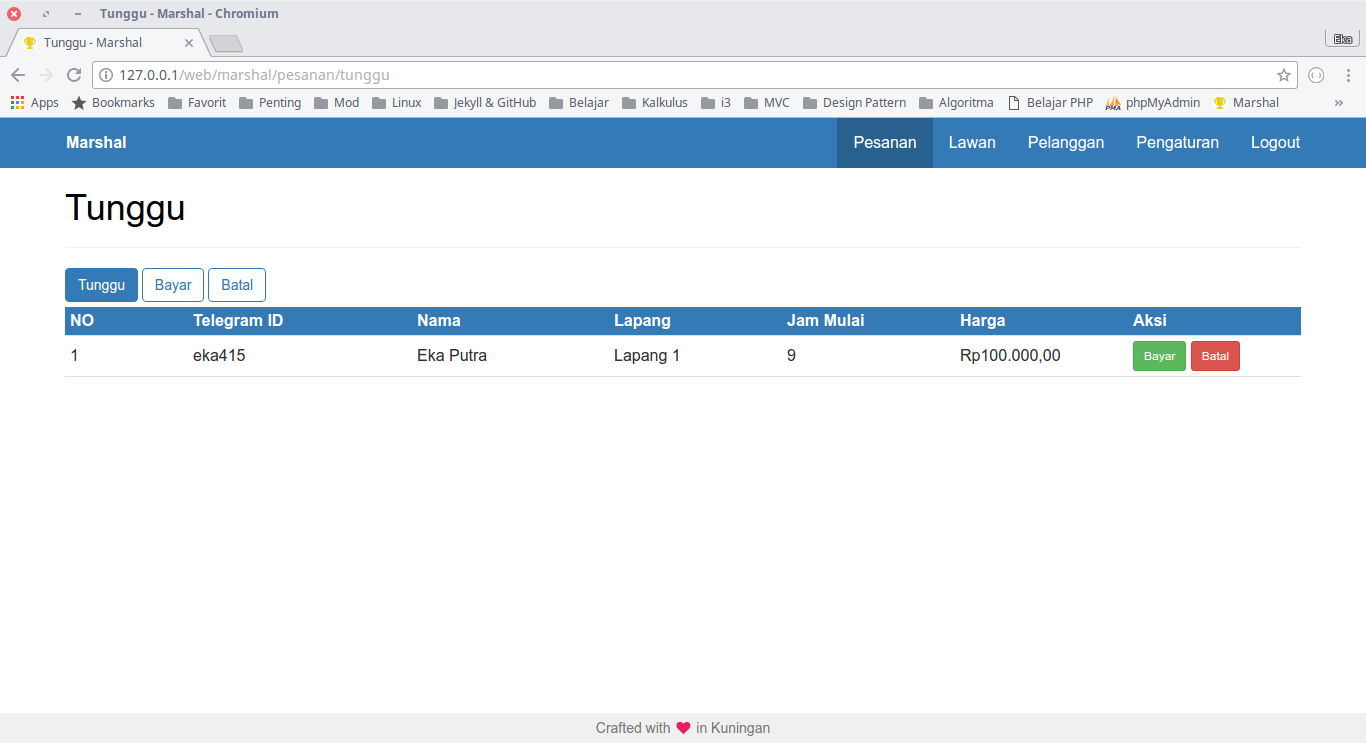The image size is (1366, 743).
Task: Click the heart icon in the footer
Action: [683, 728]
